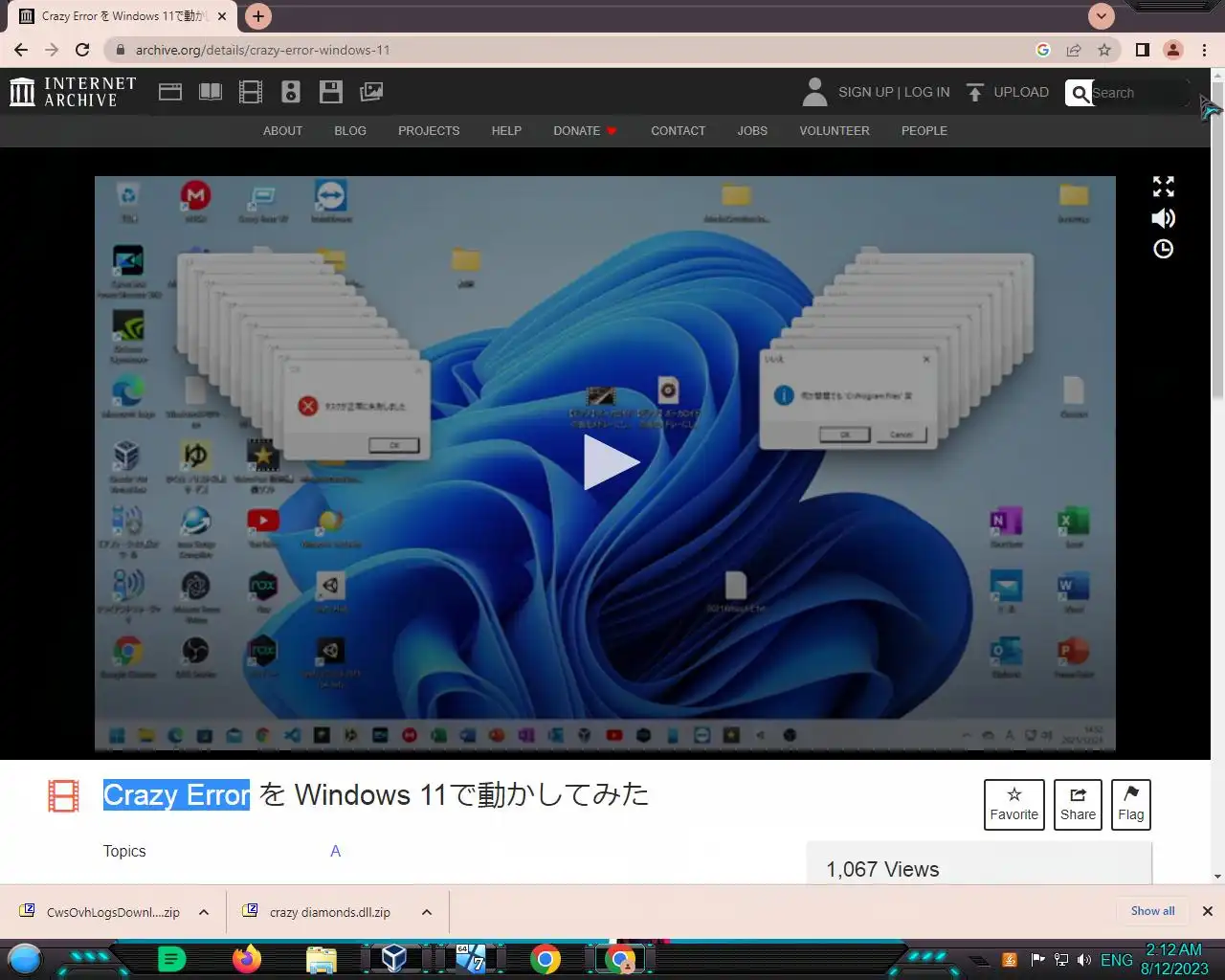1225x980 pixels.
Task: Mute the video player volume icon
Action: (x=1164, y=218)
